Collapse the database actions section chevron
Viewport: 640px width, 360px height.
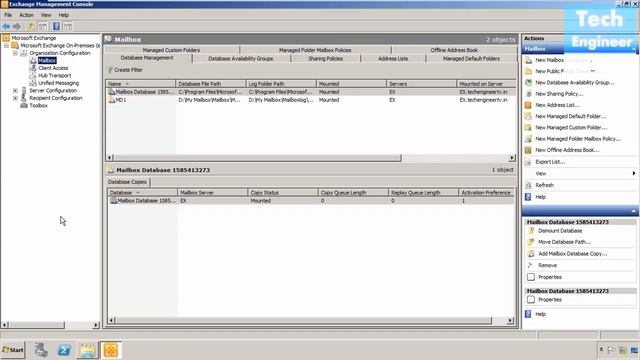[x=633, y=211]
